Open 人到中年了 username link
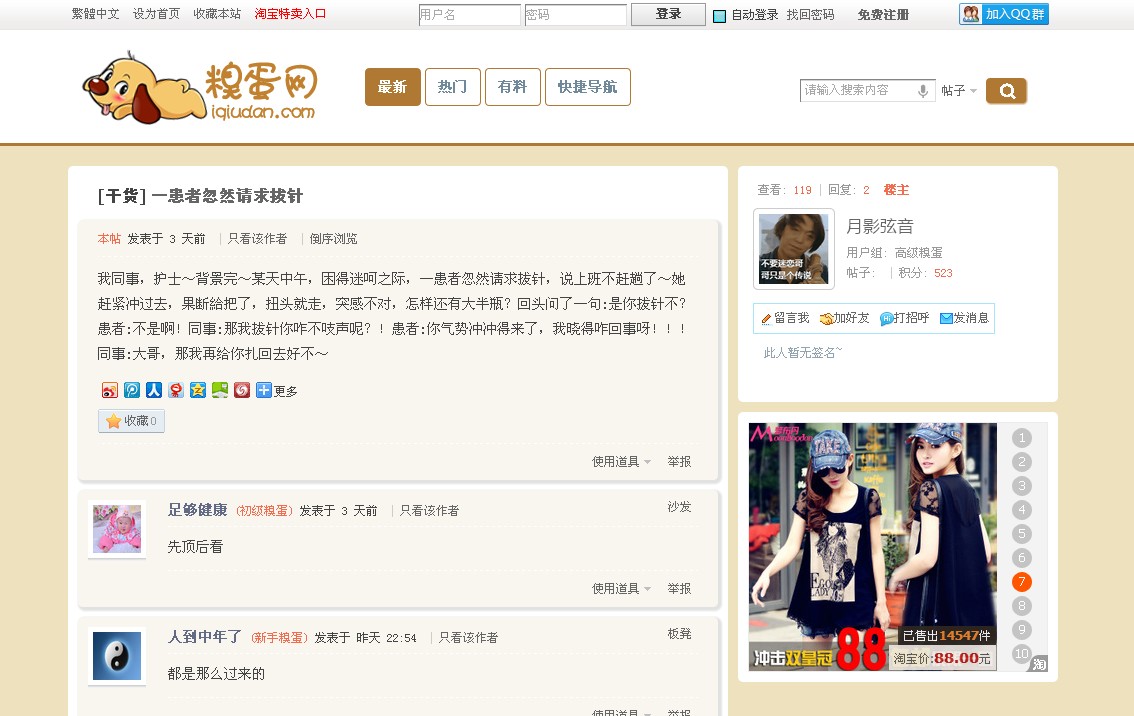 [x=205, y=637]
